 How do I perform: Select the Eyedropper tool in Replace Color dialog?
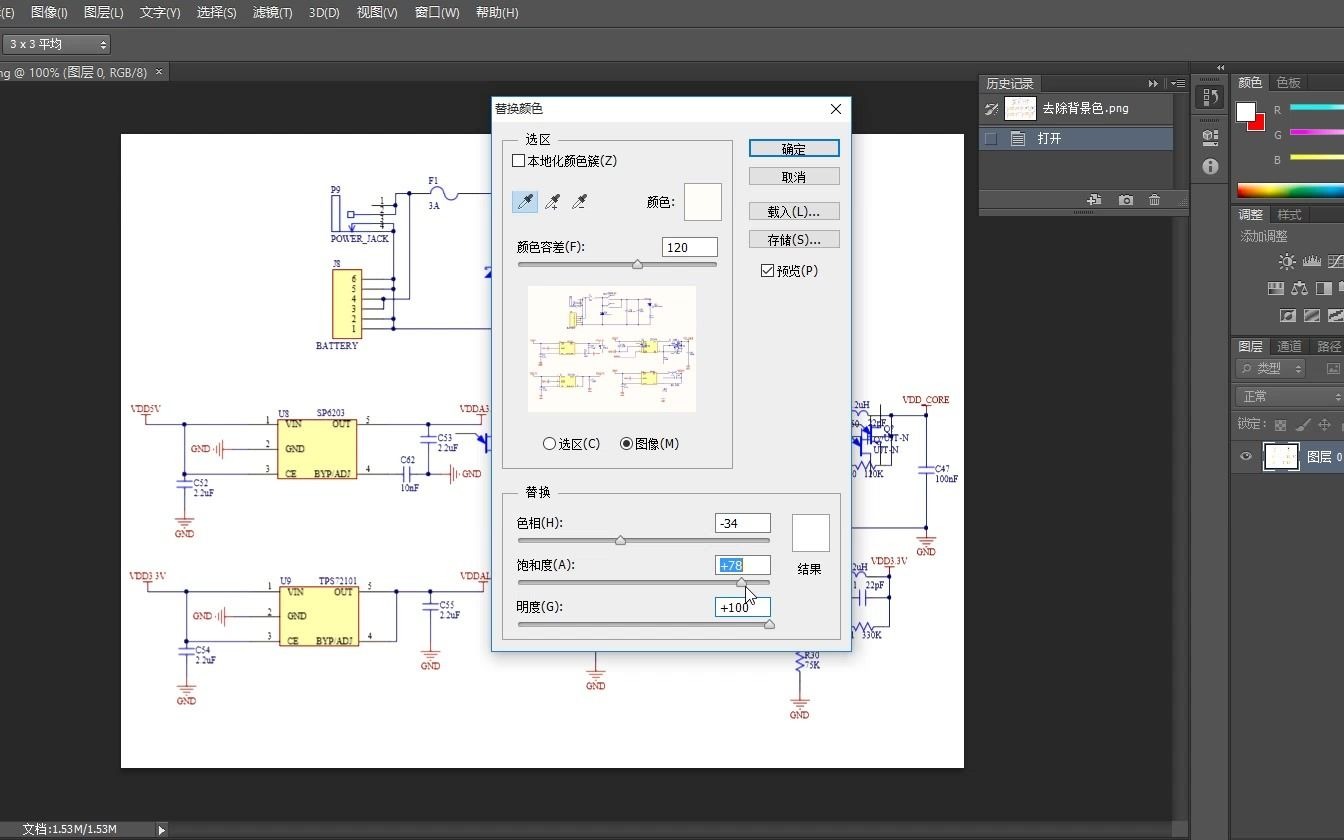(x=525, y=202)
